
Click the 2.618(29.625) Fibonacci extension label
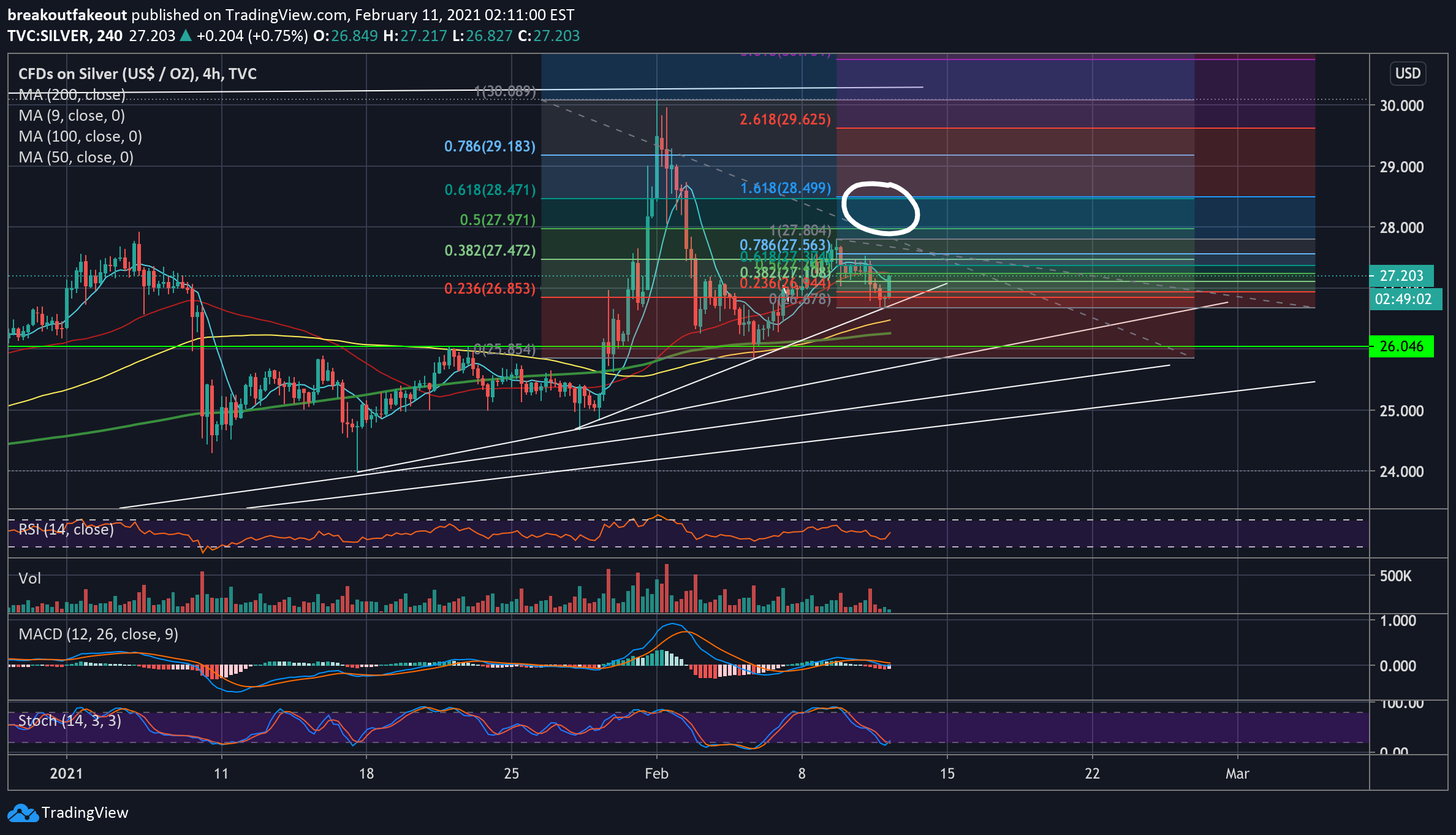[x=785, y=120]
